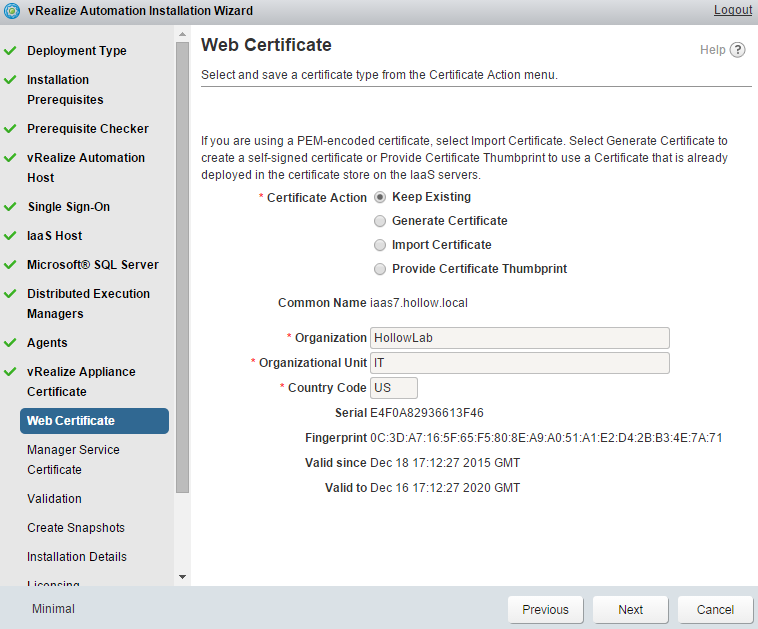Click green checkmark beside Prerequisite Checker
This screenshot has height=629, width=758.
click(10, 129)
